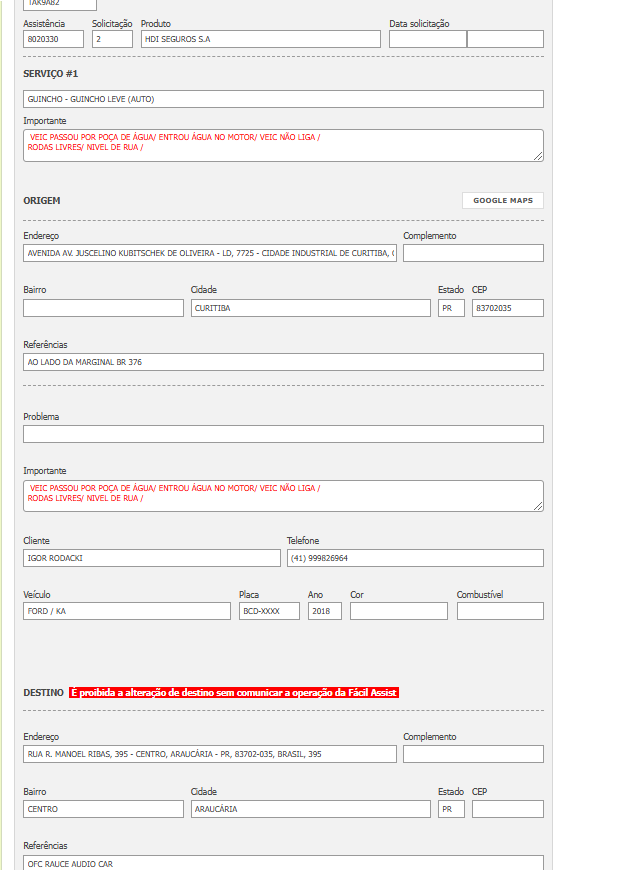Click the Destino Bairro field CENTRO
642x870 pixels.
coord(103,809)
